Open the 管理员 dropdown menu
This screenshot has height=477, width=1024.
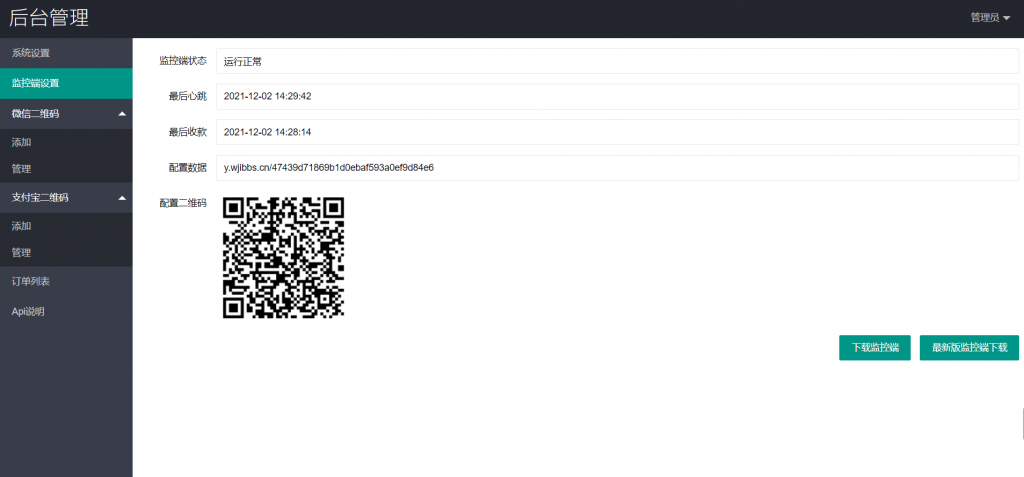coord(990,18)
